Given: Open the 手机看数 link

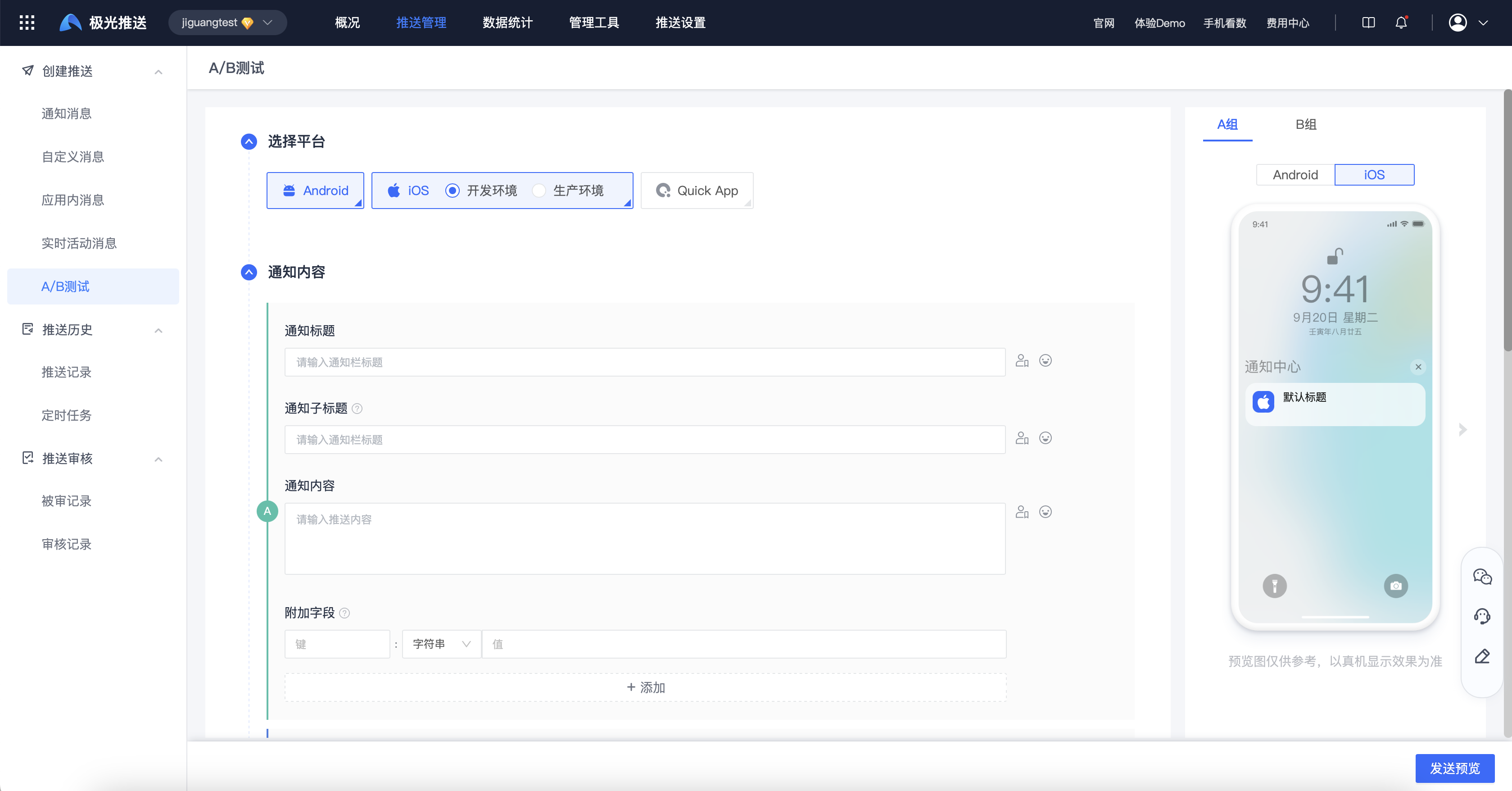Looking at the screenshot, I should [x=1225, y=23].
